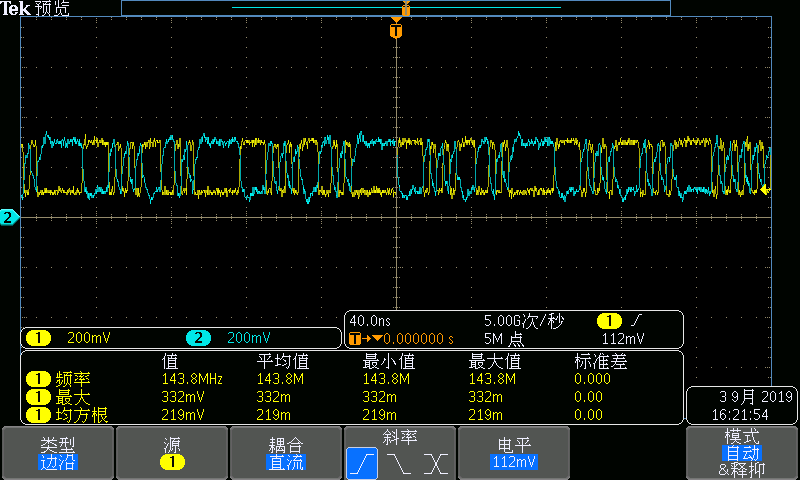Click the 16:21:54 time readout
Image resolution: width=800 pixels, height=480 pixels.
pyautogui.click(x=740, y=415)
